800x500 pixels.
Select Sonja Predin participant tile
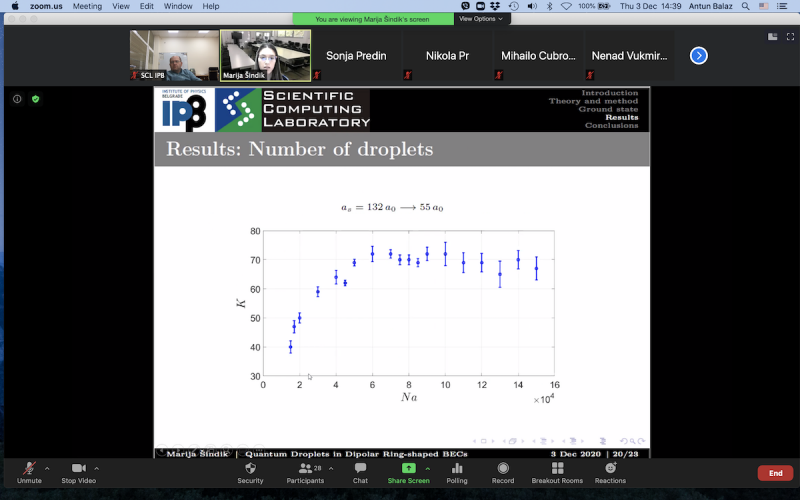coord(356,56)
